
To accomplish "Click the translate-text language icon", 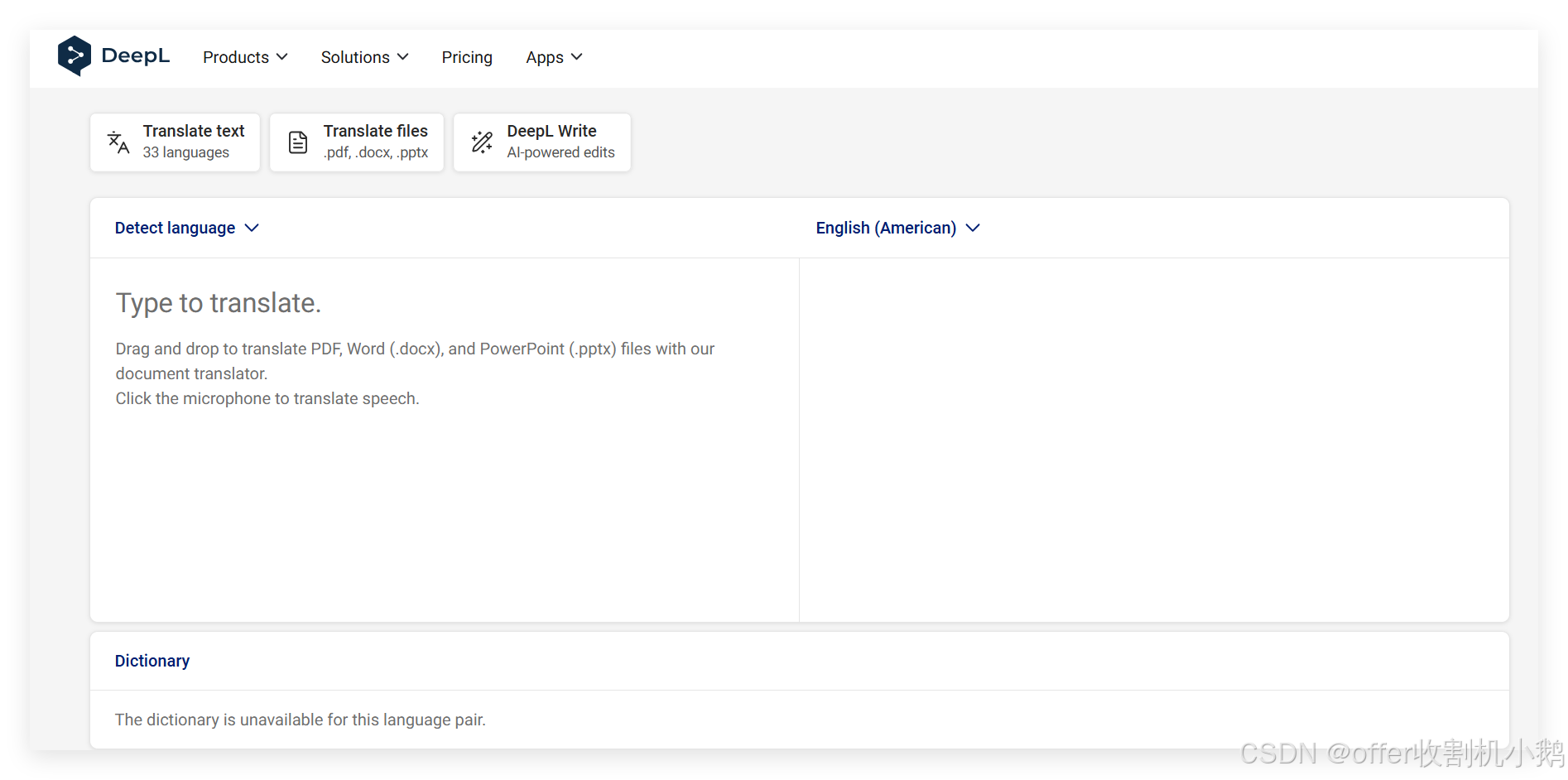I will [118, 142].
